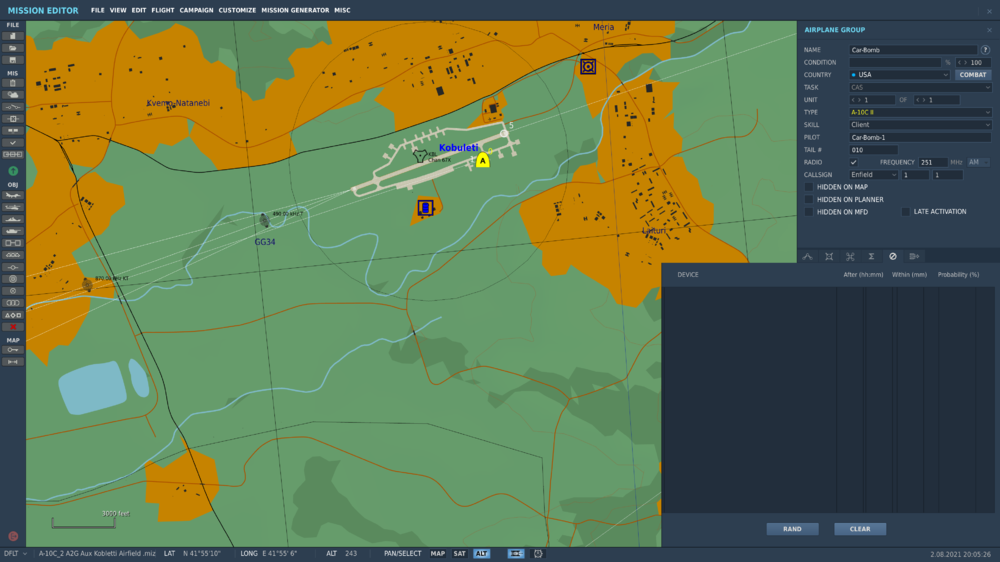Toggle the highlighted status bar map button
The width and height of the screenshot is (1000, 562).
(x=515, y=554)
